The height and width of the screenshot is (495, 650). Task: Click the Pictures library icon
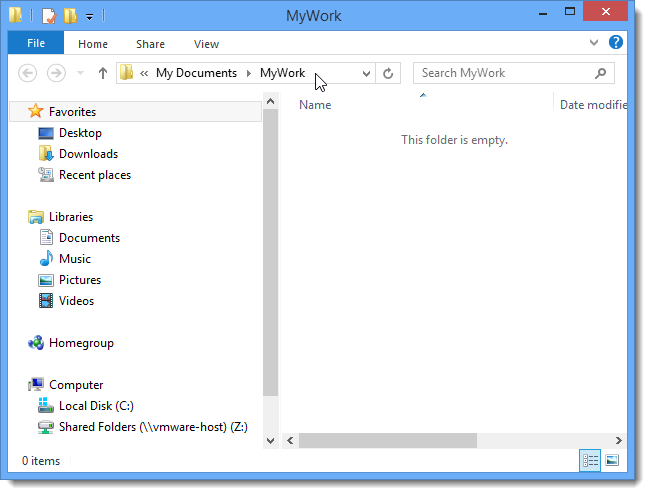click(x=46, y=280)
